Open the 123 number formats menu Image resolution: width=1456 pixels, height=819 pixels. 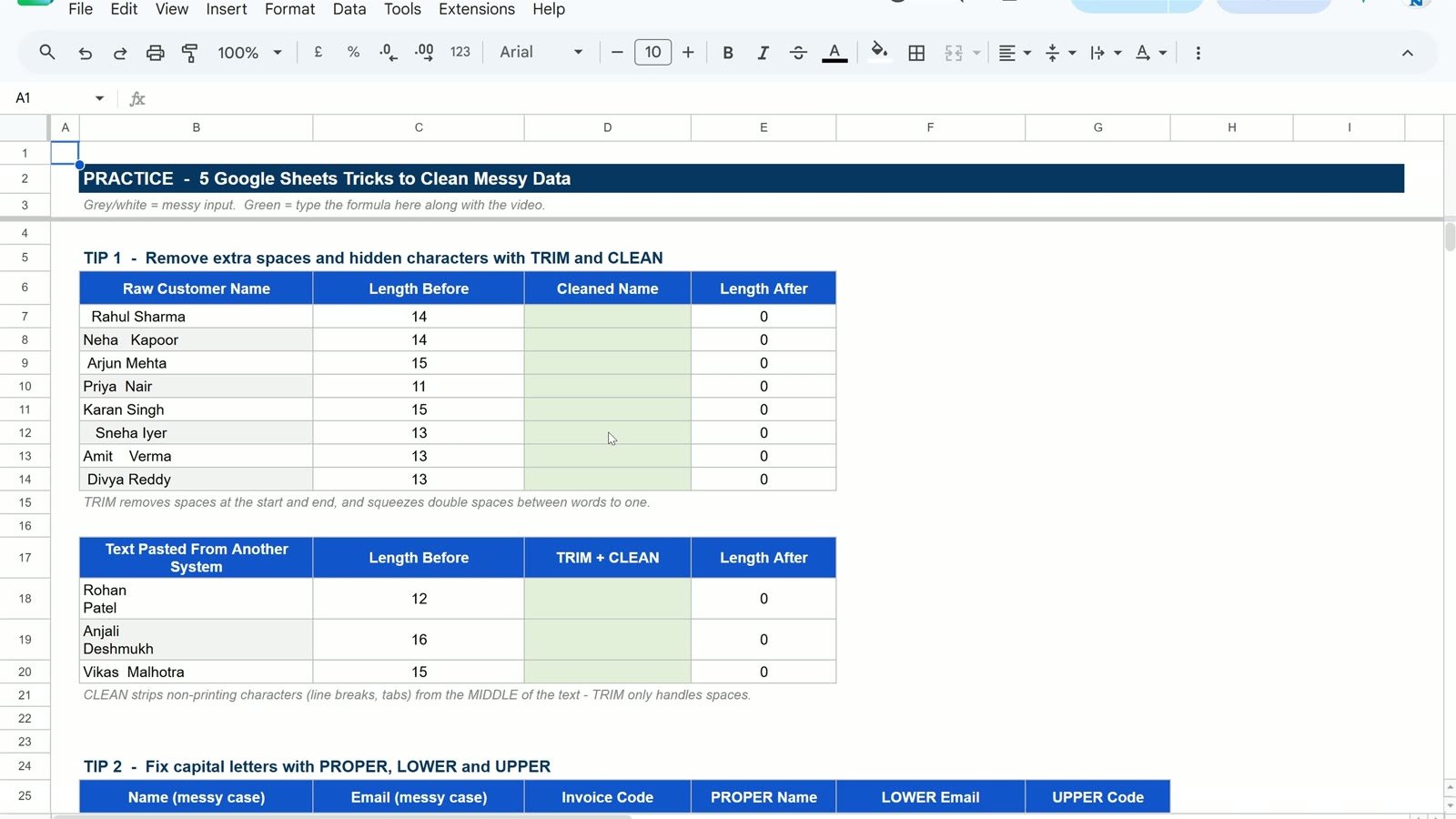[x=460, y=53]
